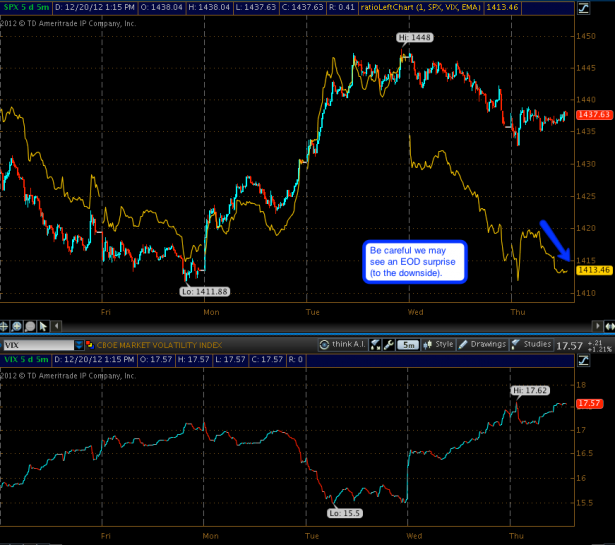Image resolution: width=615 pixels, height=545 pixels.
Task: Click the SPX 5 d 5m label
Action: point(26,7)
